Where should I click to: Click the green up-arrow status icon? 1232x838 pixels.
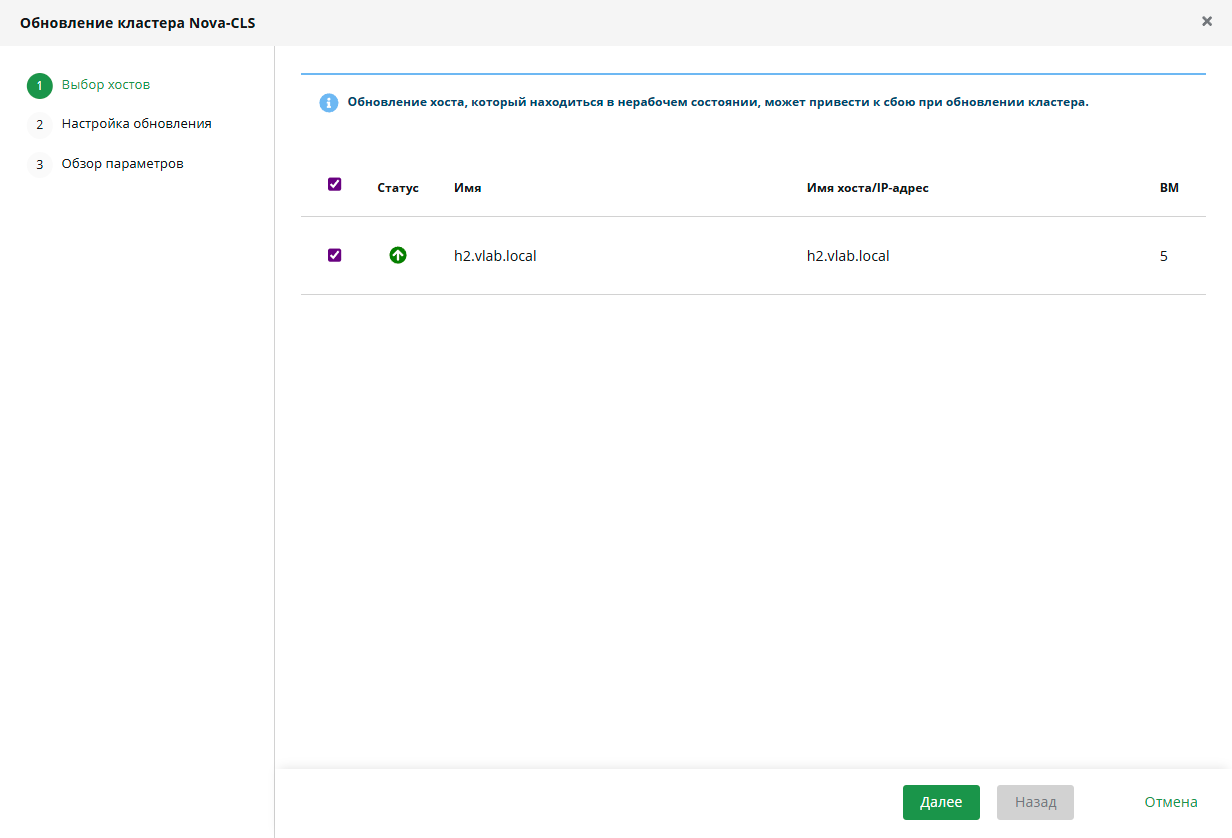(398, 255)
